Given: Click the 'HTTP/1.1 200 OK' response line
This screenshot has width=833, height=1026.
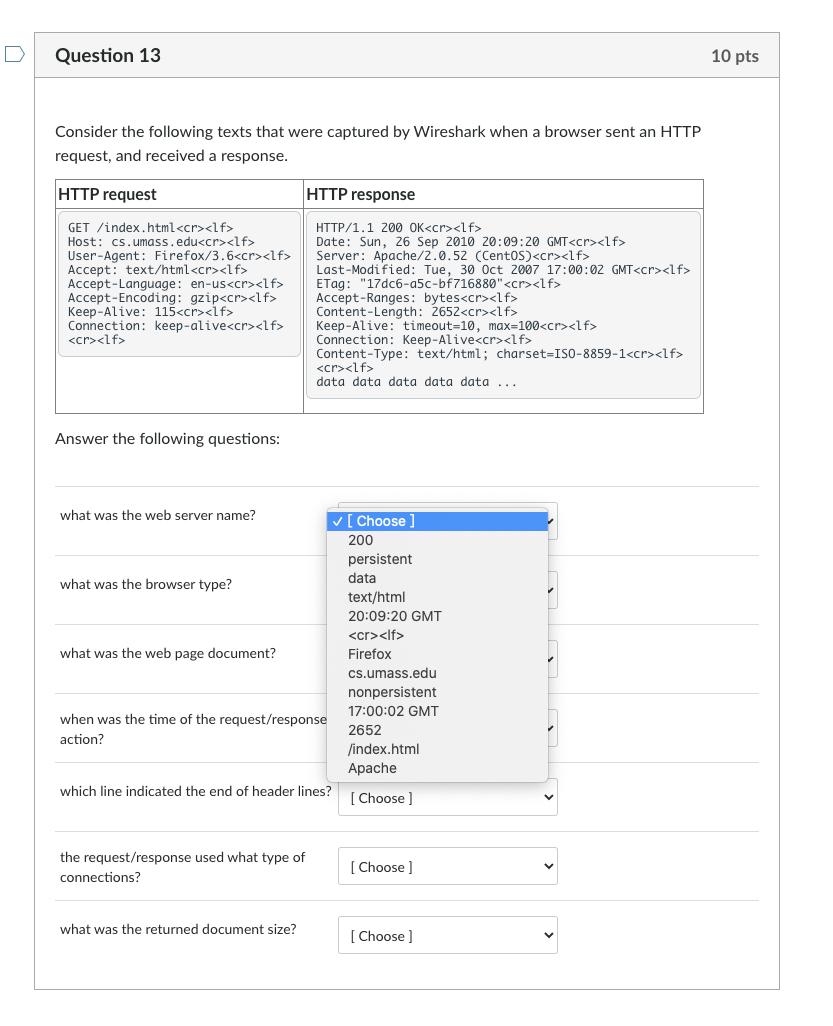Looking at the screenshot, I should [x=399, y=228].
